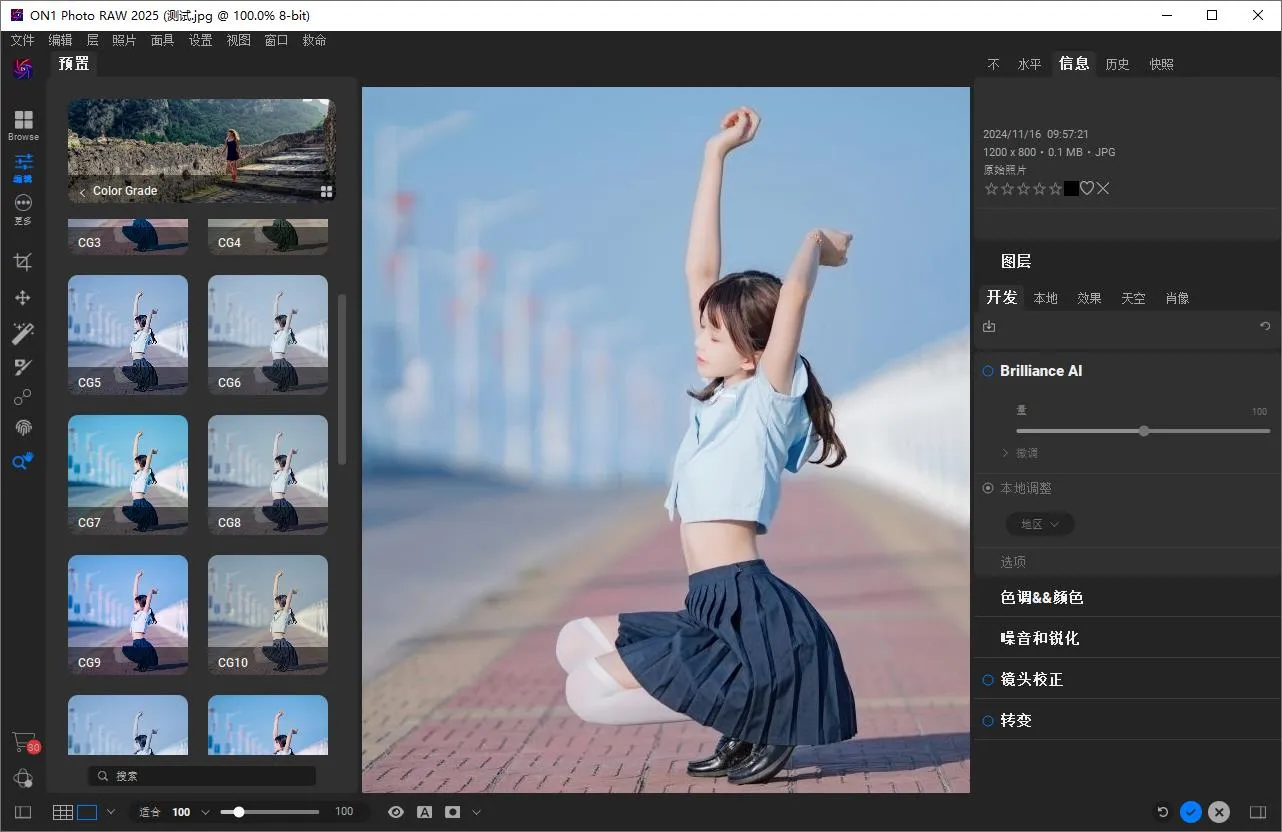This screenshot has width=1282, height=832.
Task: Open the zoom level dropdown beside 100
Action: (206, 812)
